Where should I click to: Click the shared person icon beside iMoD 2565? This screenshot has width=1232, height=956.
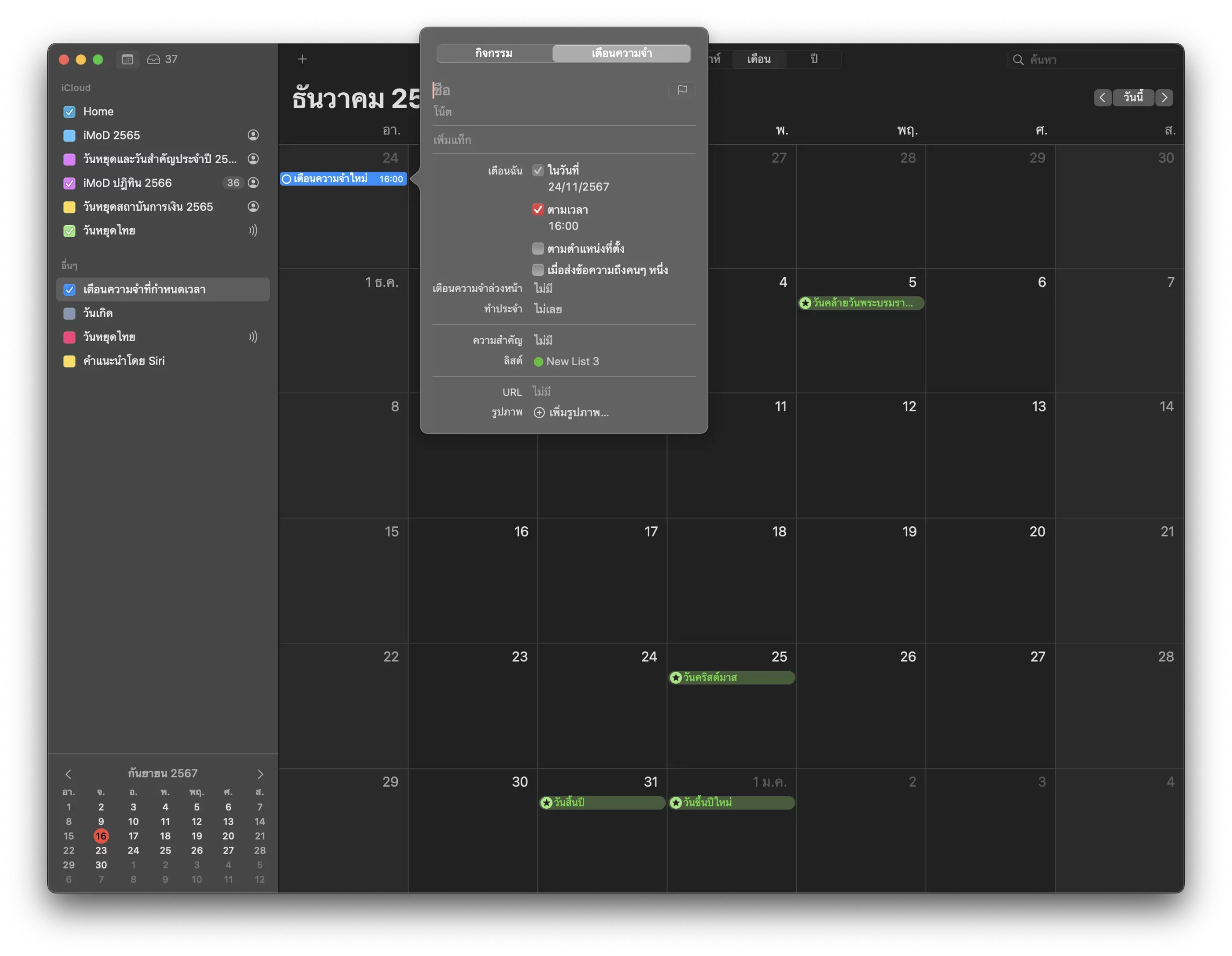253,135
